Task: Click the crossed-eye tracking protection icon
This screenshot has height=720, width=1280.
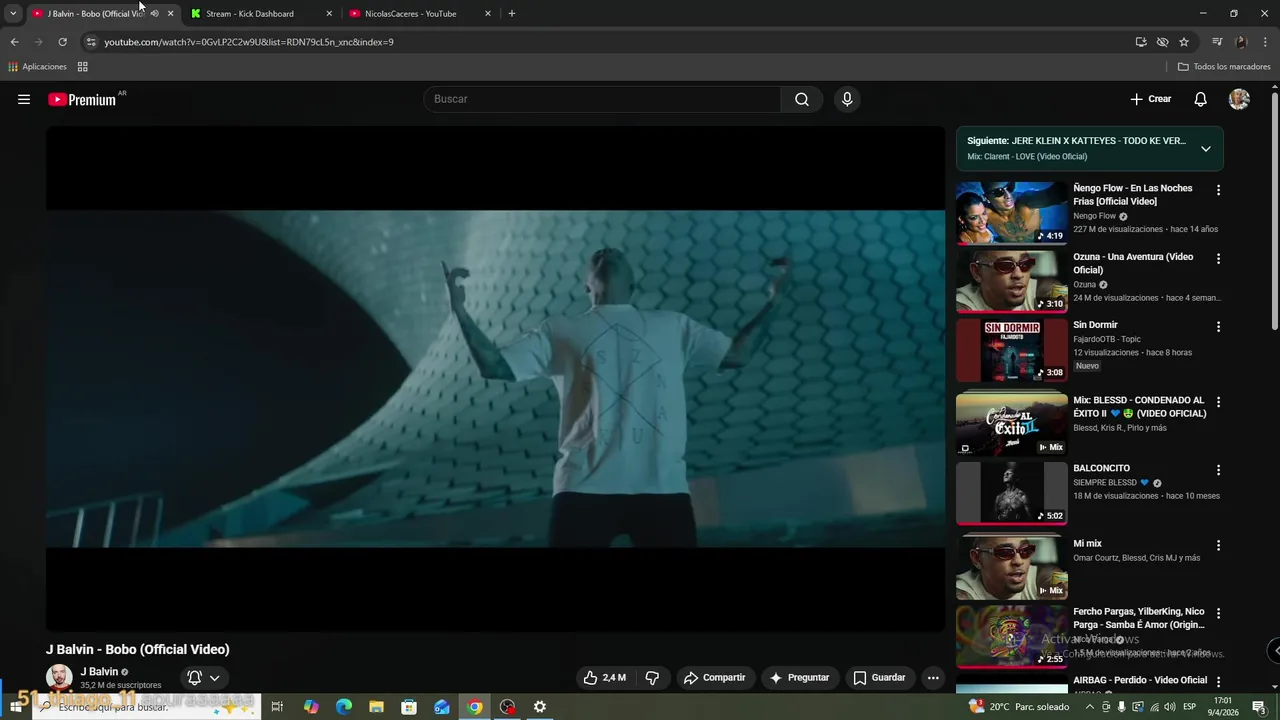Action: coord(1162,42)
